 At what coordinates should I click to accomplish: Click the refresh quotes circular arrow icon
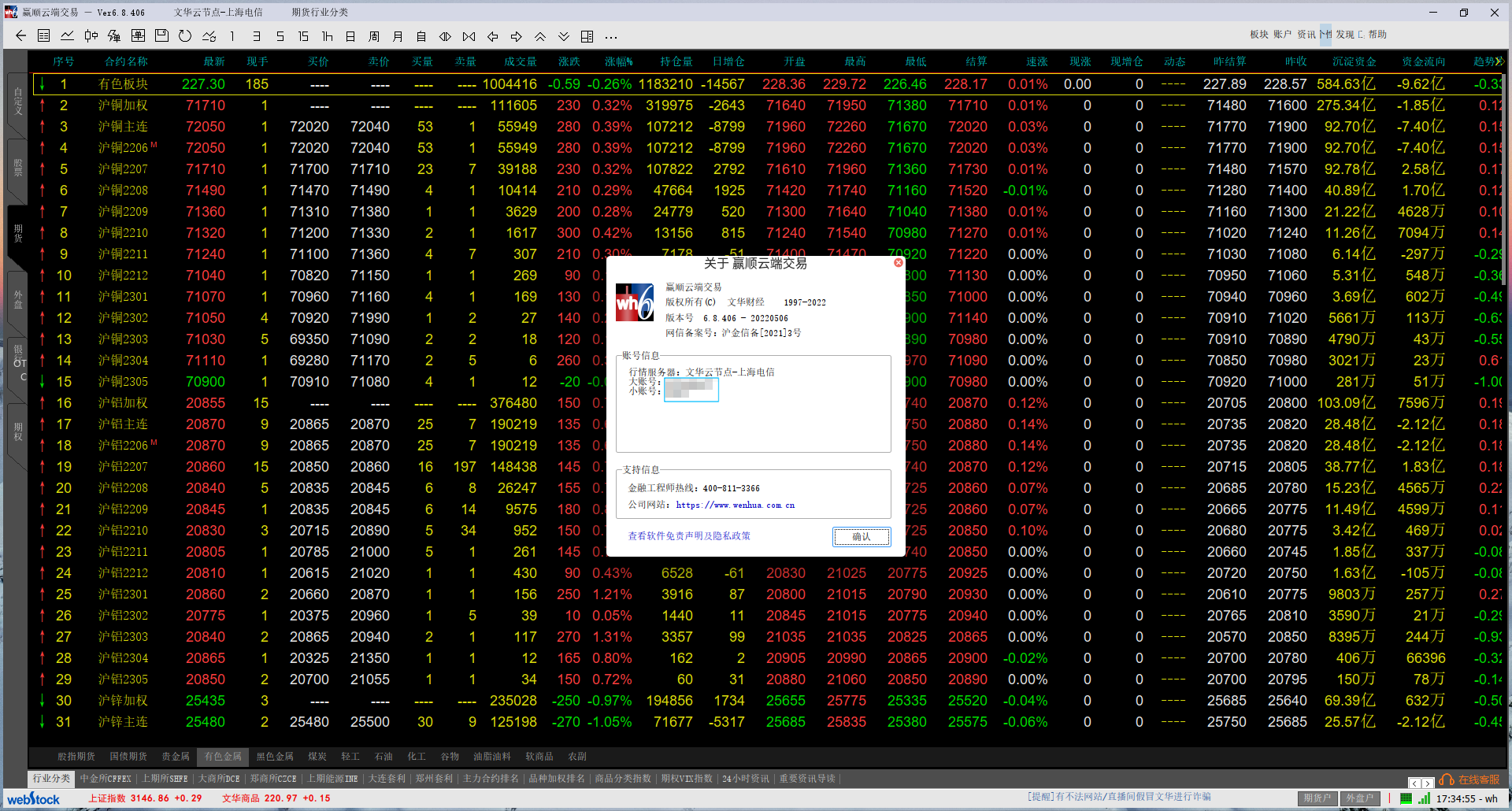click(184, 36)
